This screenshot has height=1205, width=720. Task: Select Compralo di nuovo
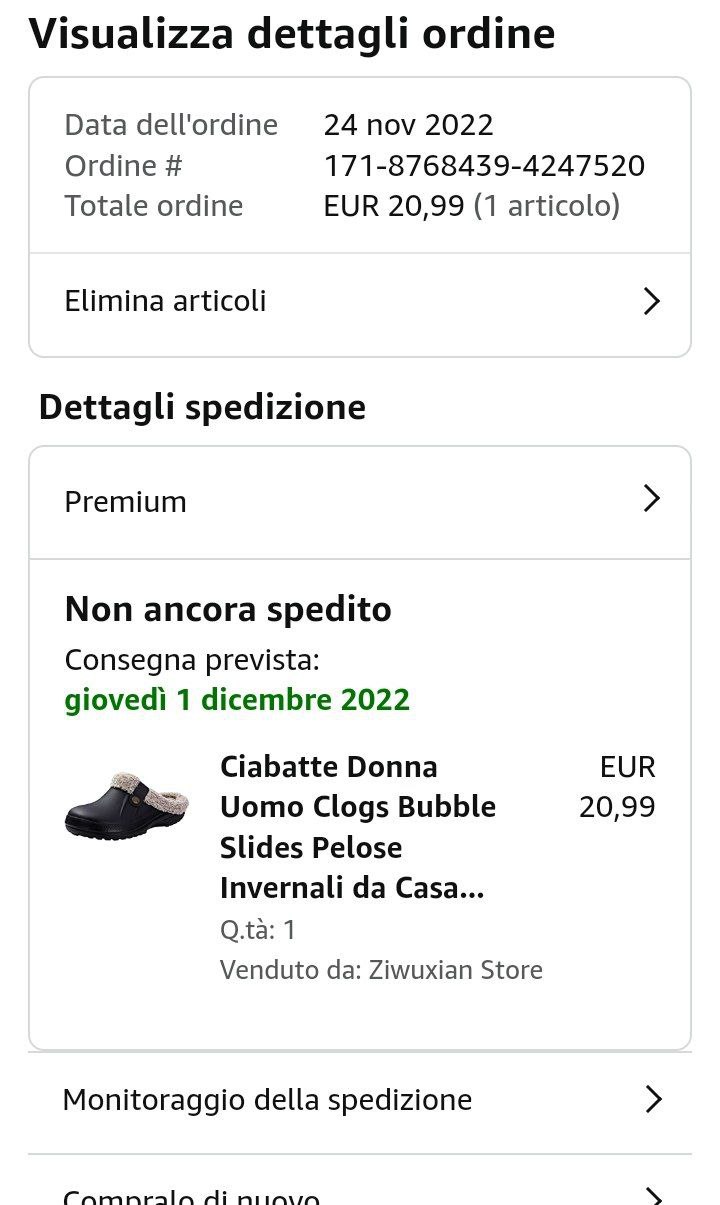coord(191,1196)
